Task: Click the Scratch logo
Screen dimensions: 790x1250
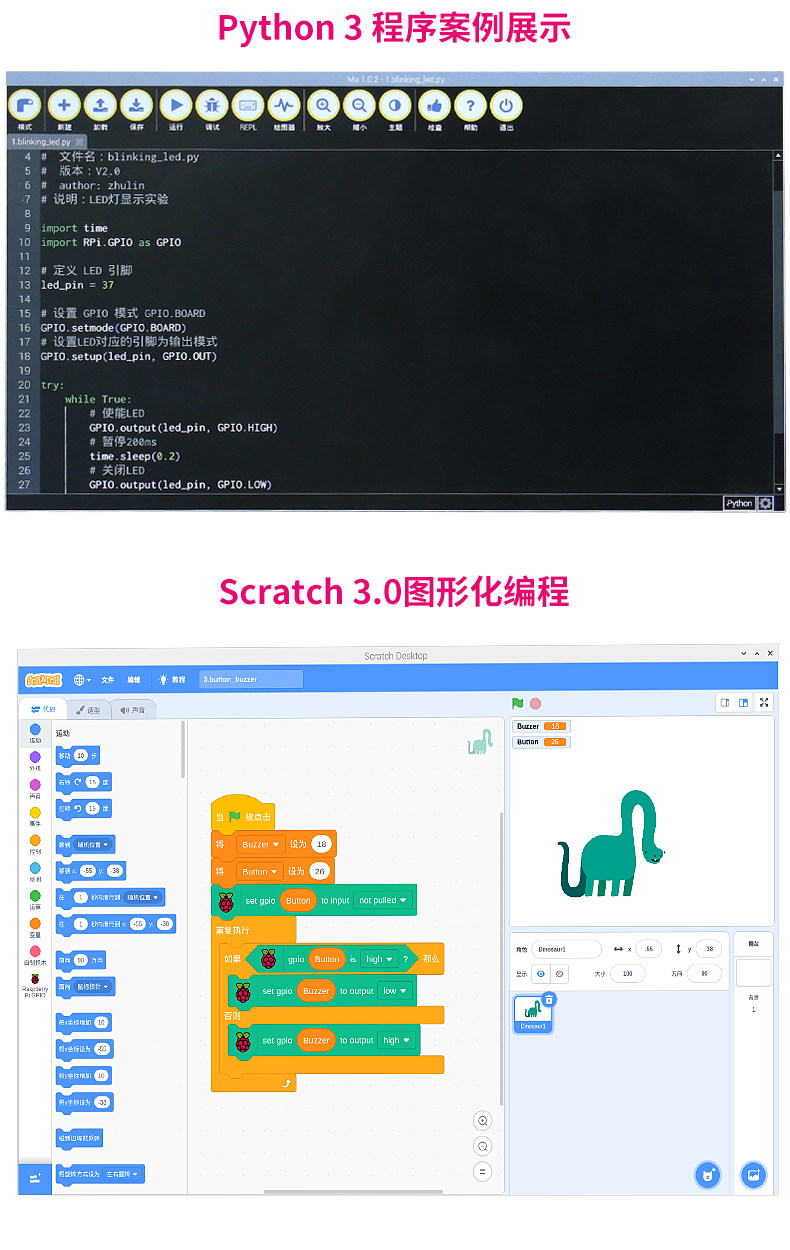Action: [43, 679]
